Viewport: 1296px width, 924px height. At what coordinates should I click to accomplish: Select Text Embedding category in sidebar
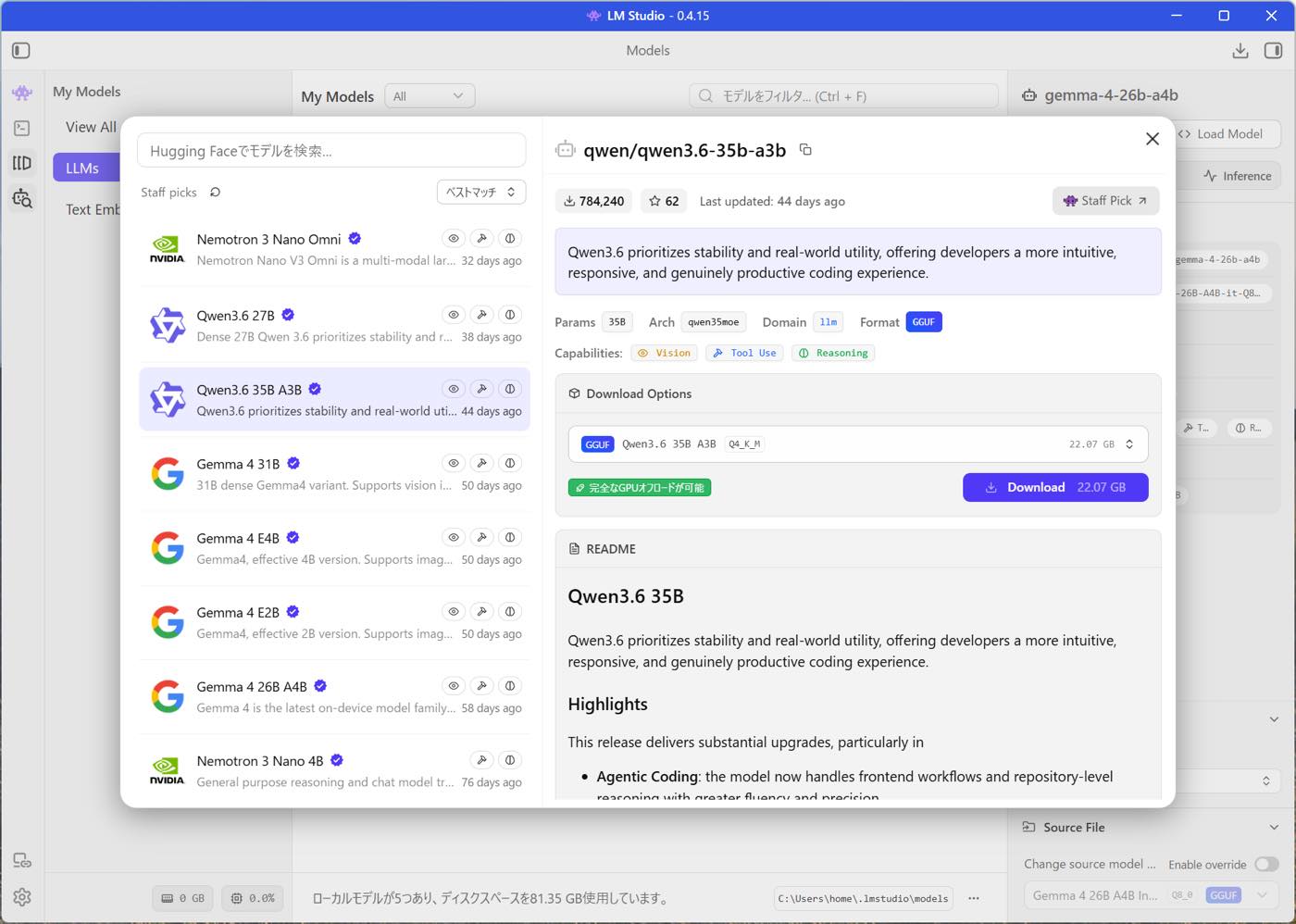tap(93, 209)
